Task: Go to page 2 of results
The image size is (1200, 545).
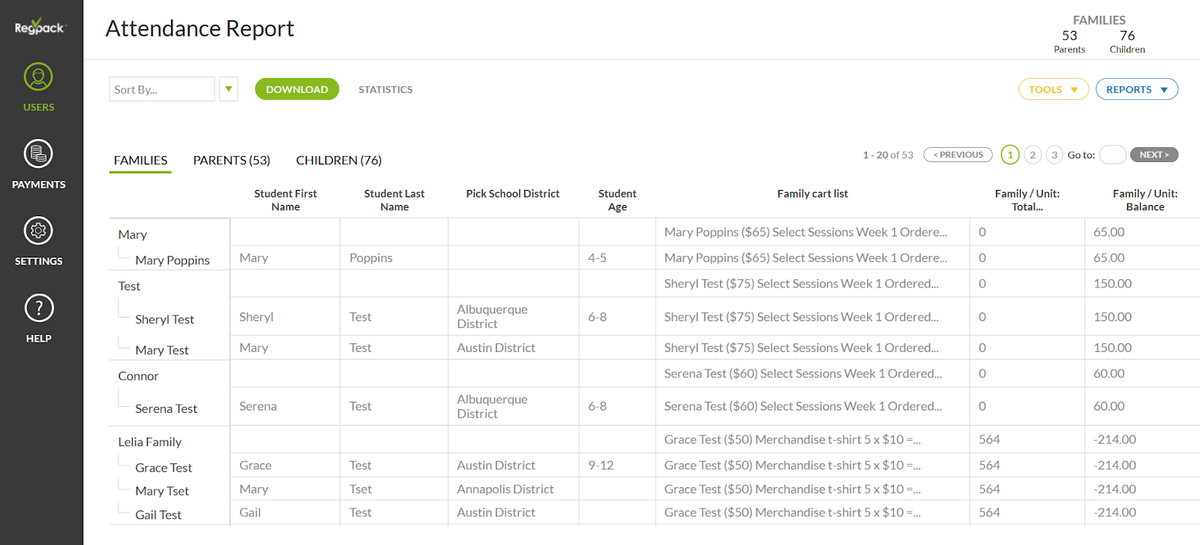Action: (x=1032, y=155)
